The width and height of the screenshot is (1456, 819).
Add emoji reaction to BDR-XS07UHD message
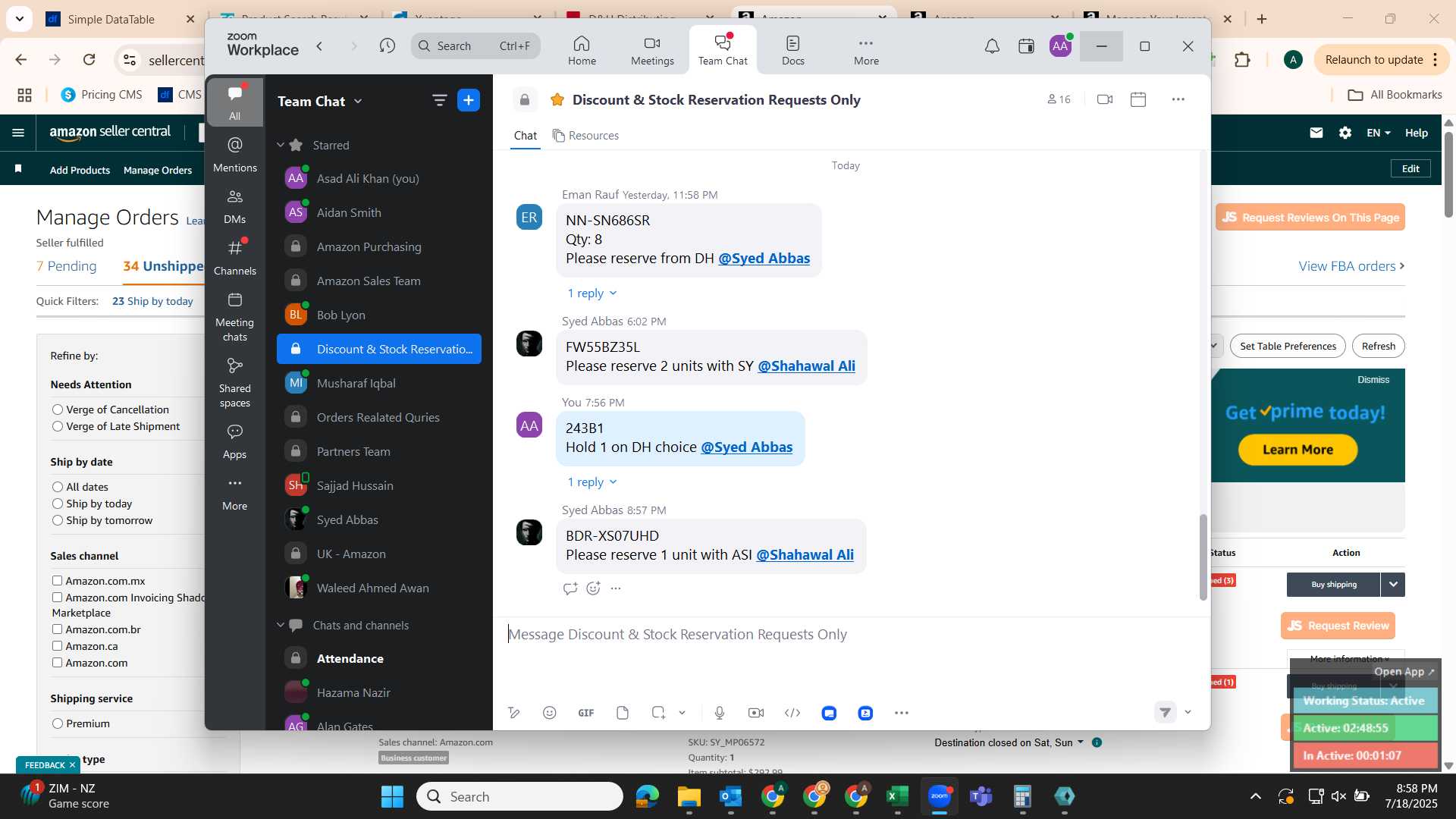point(593,588)
